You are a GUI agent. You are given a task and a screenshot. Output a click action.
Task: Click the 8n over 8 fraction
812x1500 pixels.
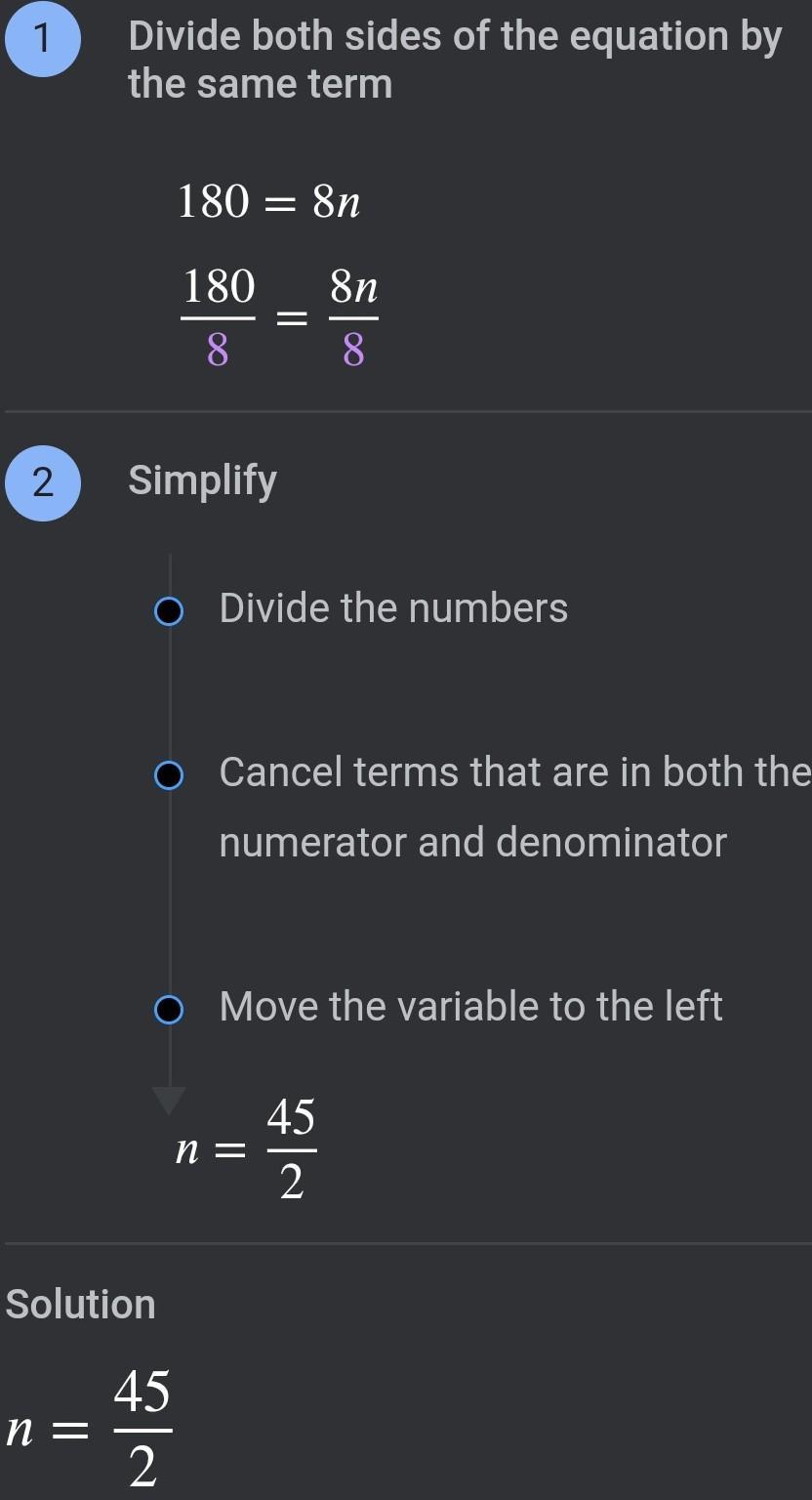353,317
